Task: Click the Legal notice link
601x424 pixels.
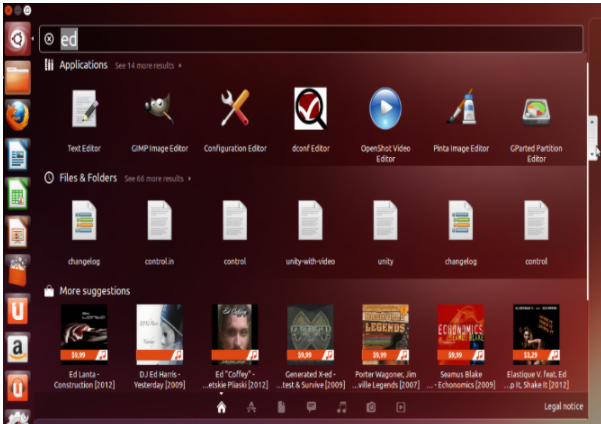Action: coord(563,406)
